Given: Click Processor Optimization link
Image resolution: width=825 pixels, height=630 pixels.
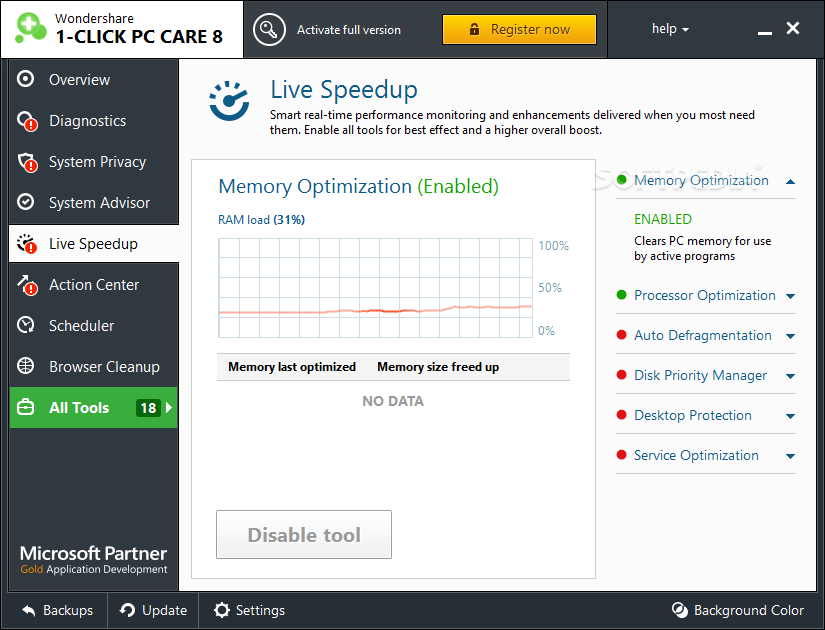Looking at the screenshot, I should click(x=705, y=295).
